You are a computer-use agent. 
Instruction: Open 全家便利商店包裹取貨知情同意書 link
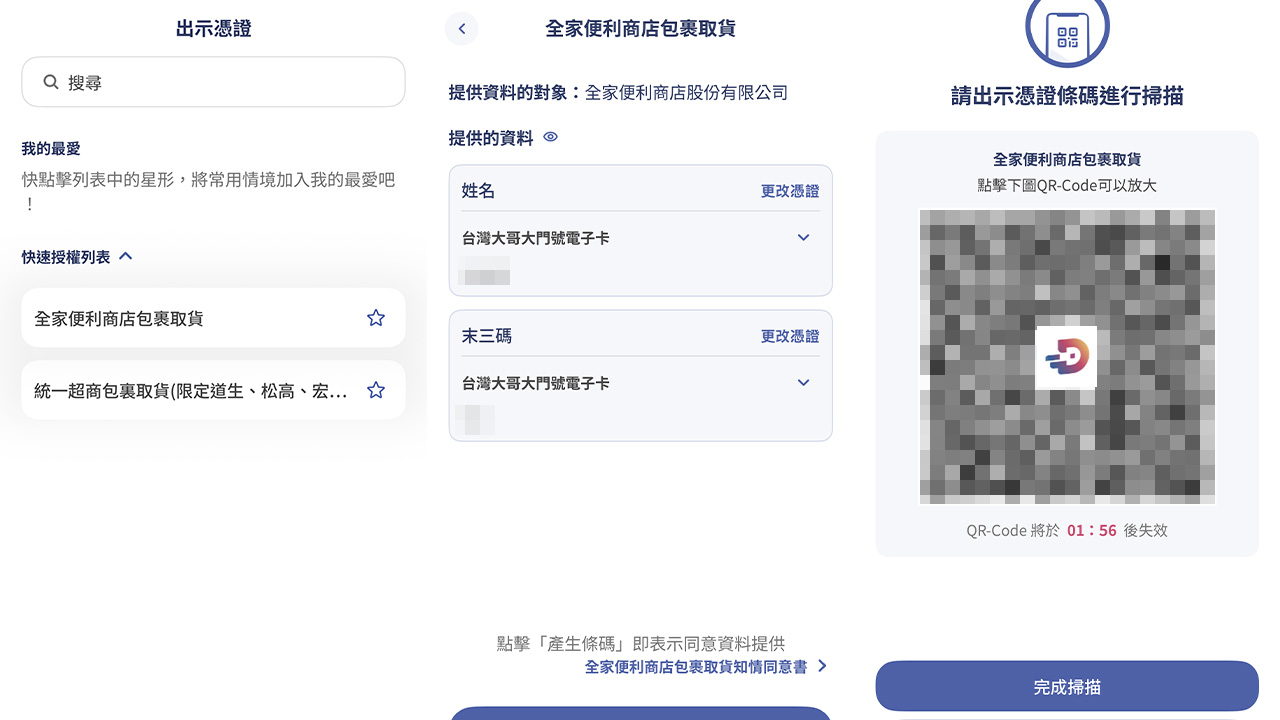point(695,667)
